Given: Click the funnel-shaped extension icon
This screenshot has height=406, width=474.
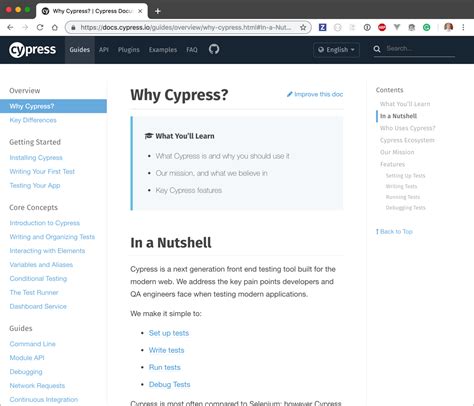Looking at the screenshot, I should tap(397, 27).
